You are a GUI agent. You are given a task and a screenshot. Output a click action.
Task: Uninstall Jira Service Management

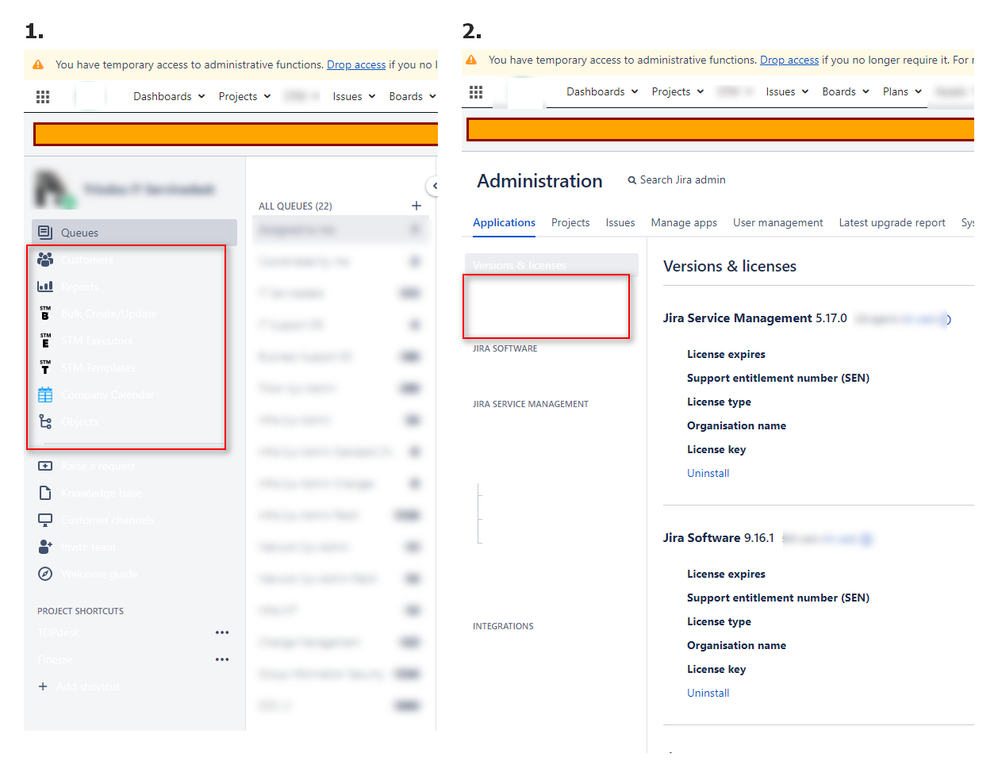pyautogui.click(x=708, y=473)
